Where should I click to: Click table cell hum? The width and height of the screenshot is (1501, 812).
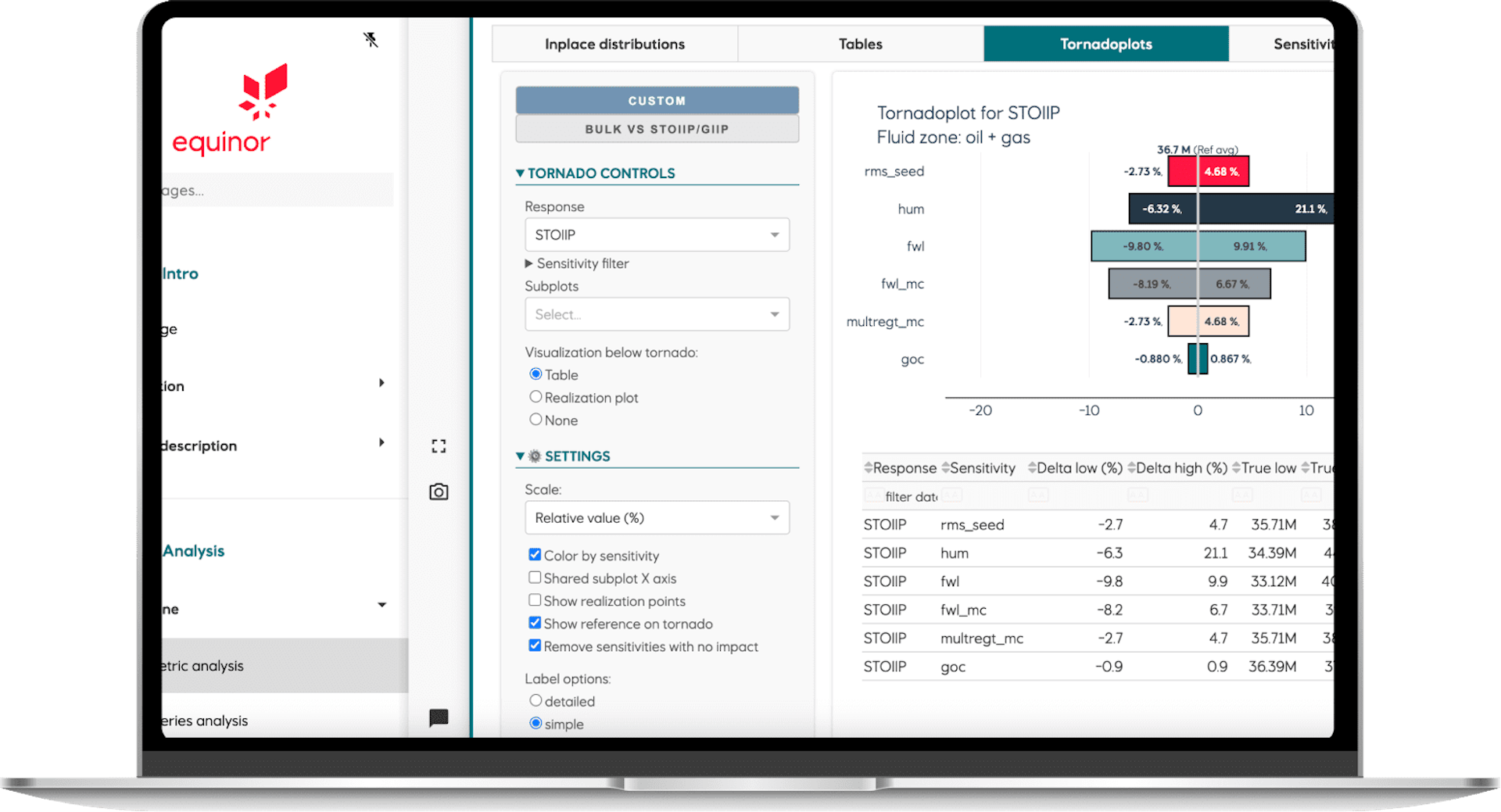(955, 553)
